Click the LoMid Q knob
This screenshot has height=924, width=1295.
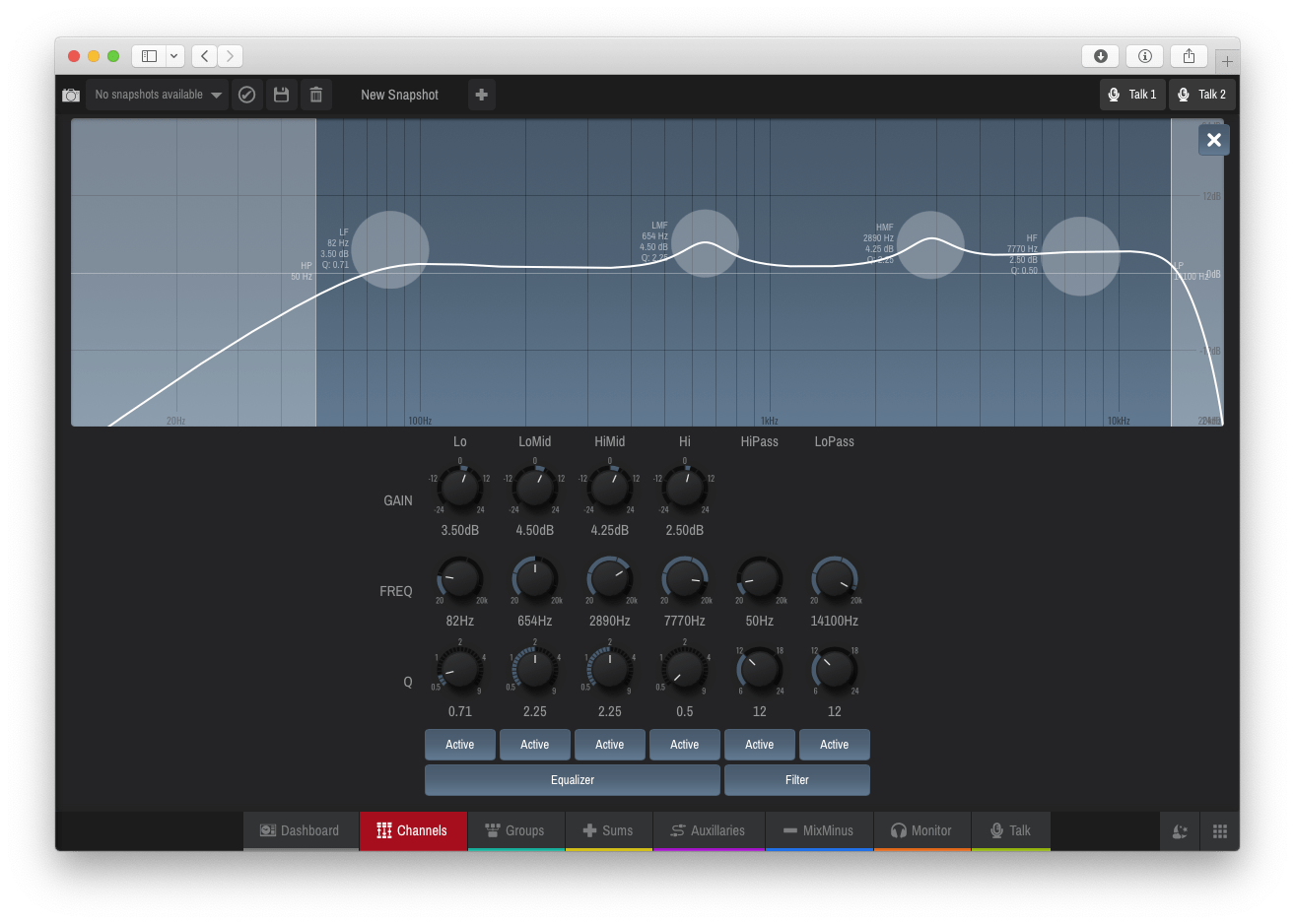(535, 669)
